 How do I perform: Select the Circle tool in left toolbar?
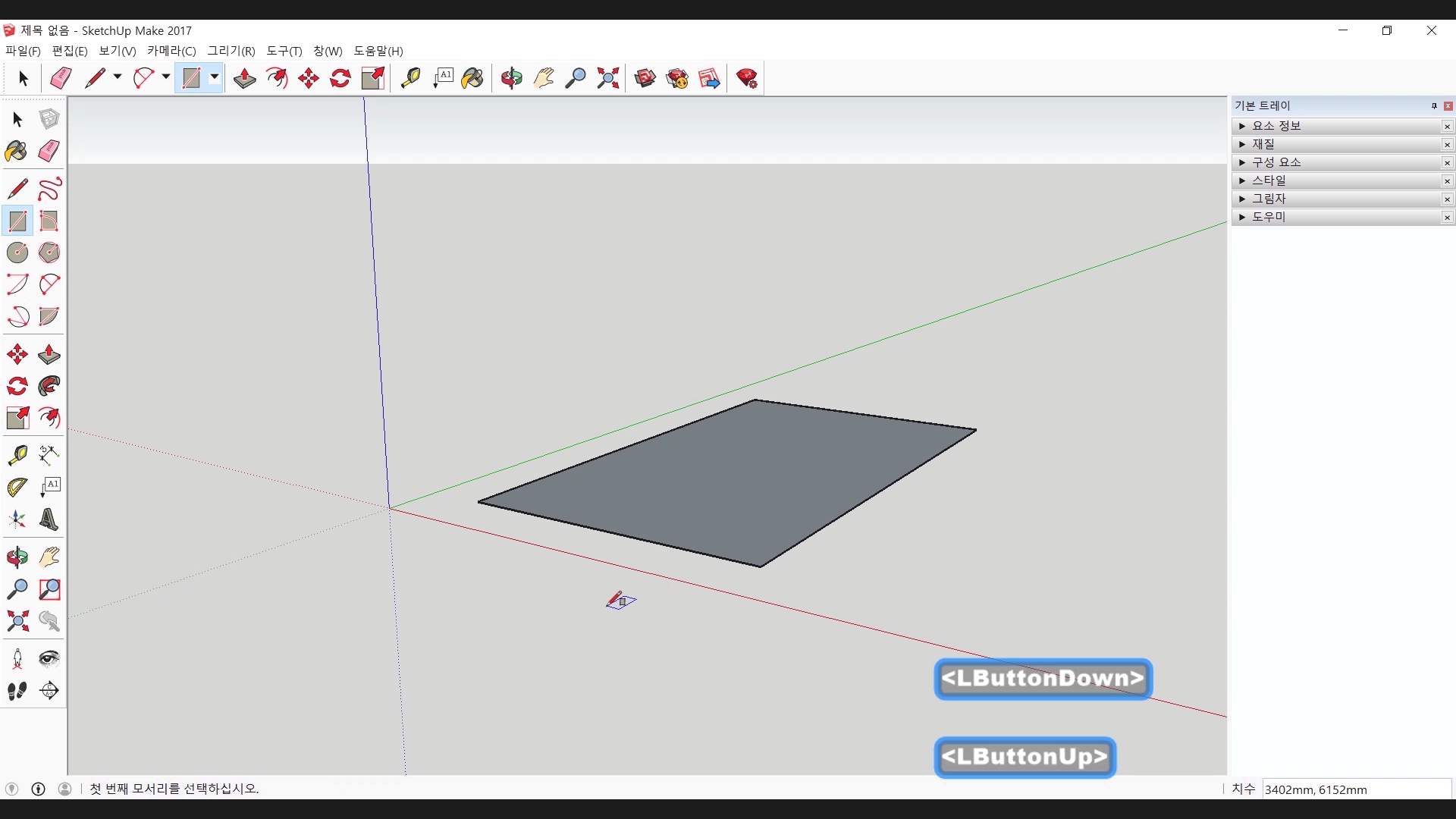pos(17,253)
